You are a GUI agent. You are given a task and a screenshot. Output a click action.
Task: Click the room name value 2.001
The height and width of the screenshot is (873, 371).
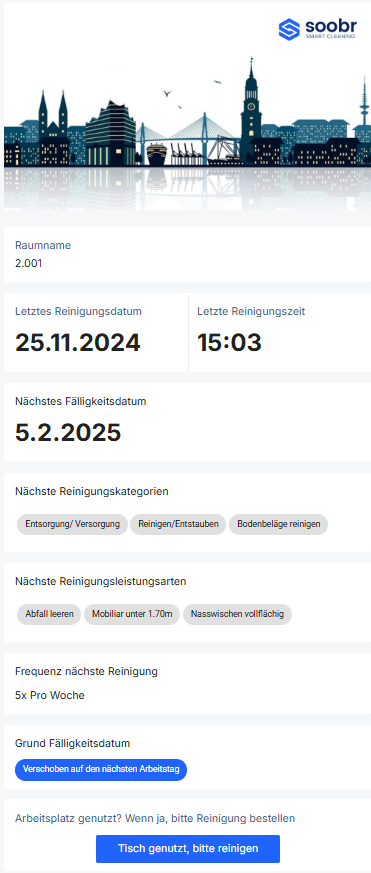[x=28, y=263]
